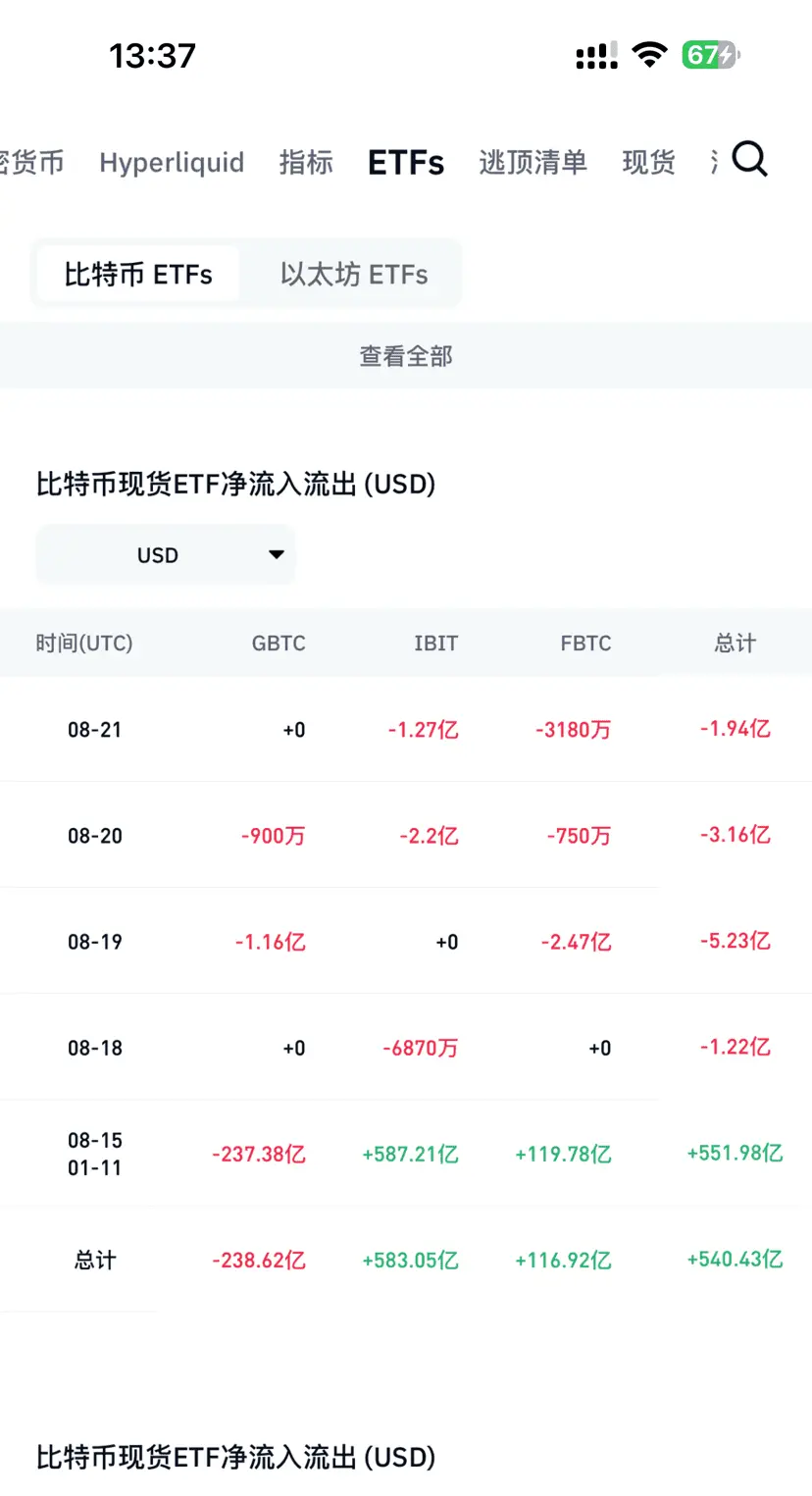The height and width of the screenshot is (1496, 812).
Task: Tap the Wi-Fi status icon
Action: [649, 55]
